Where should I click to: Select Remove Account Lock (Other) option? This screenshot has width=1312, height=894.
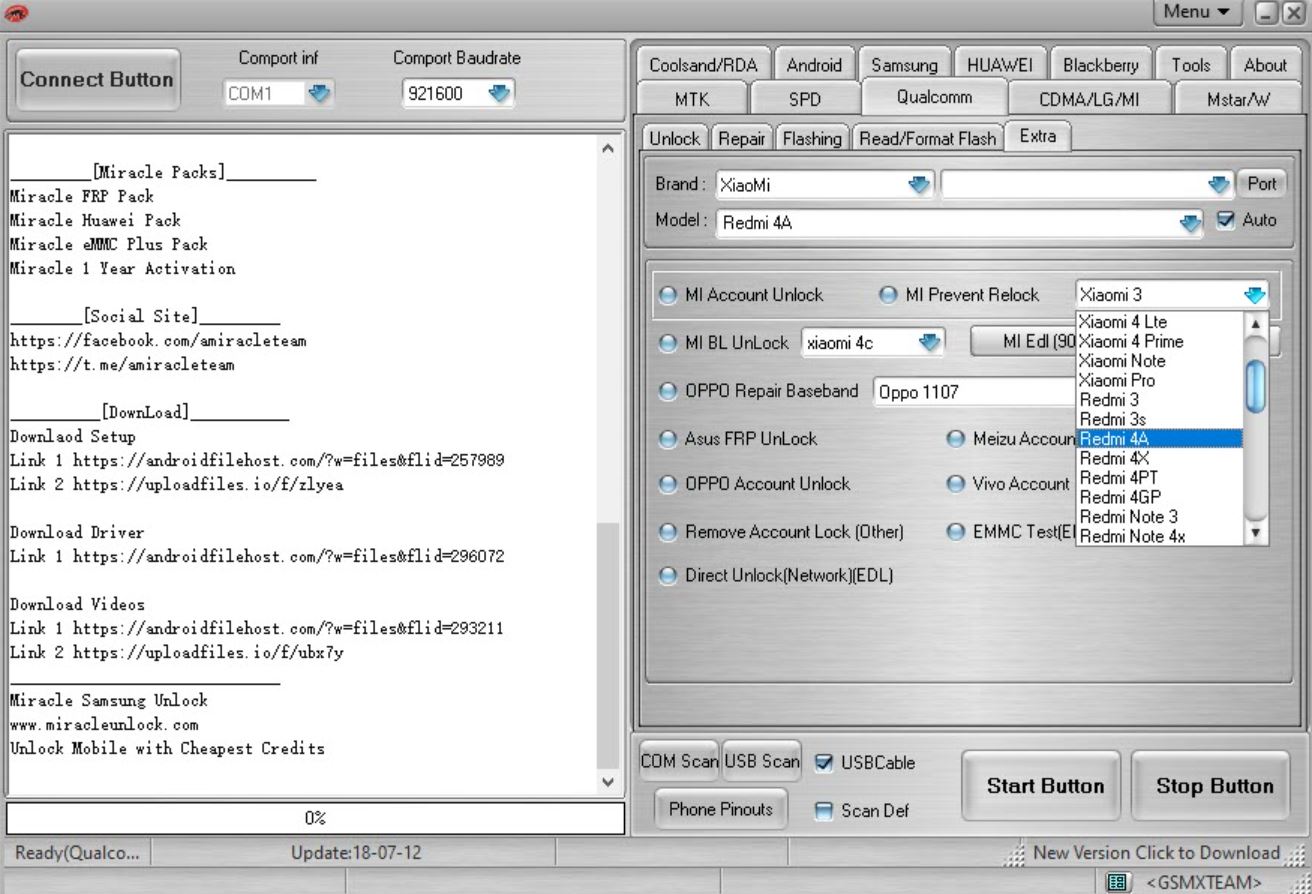(x=668, y=532)
